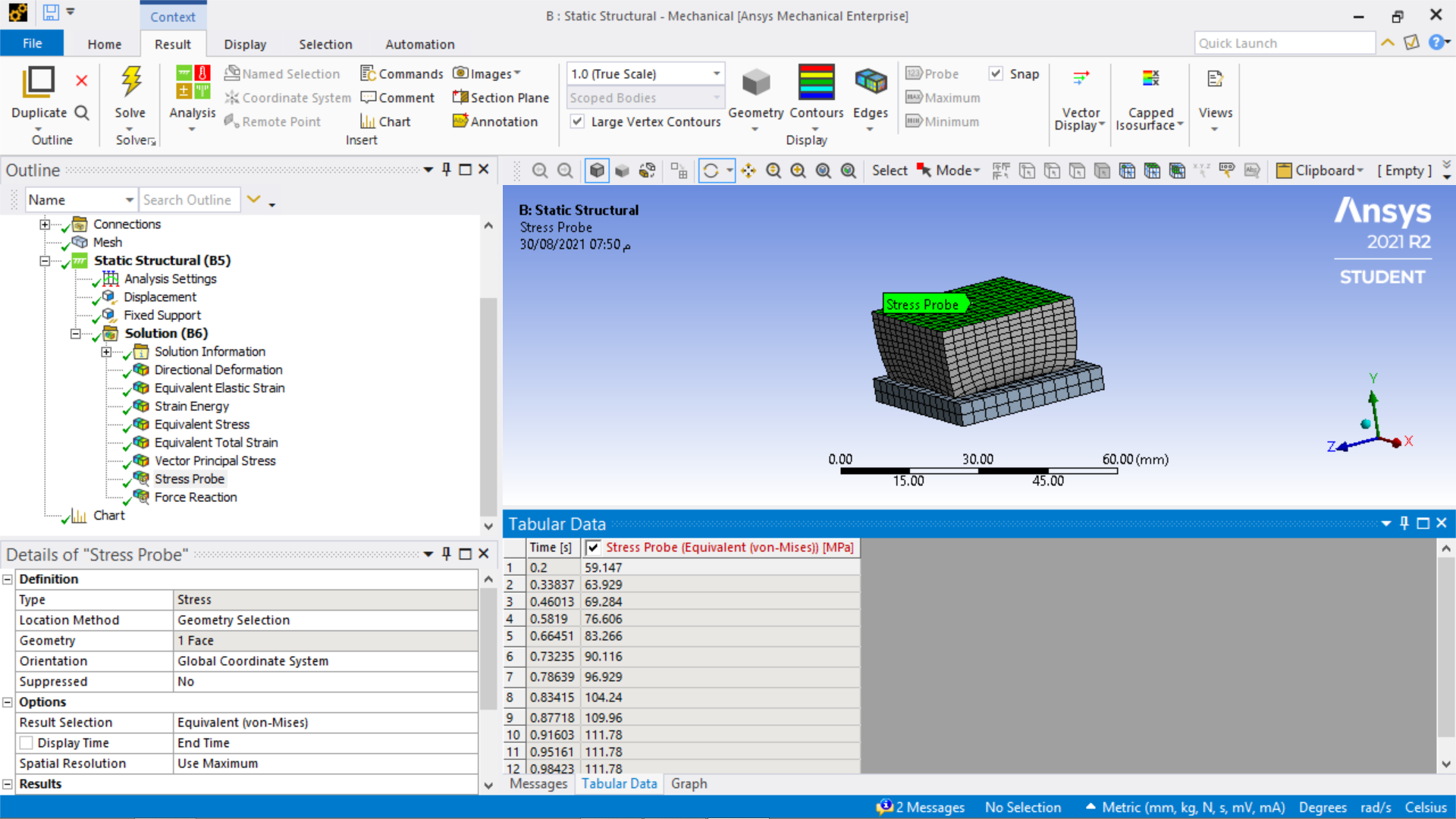The height and width of the screenshot is (819, 1456).
Task: Open the Images dropdown
Action: [x=487, y=74]
